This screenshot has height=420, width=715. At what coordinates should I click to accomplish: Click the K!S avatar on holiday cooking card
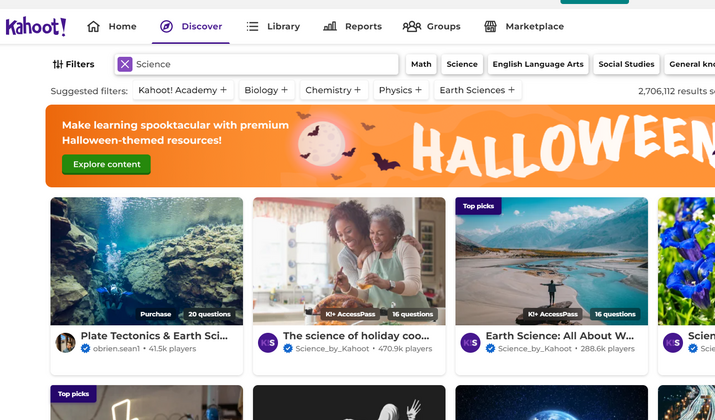click(x=268, y=342)
